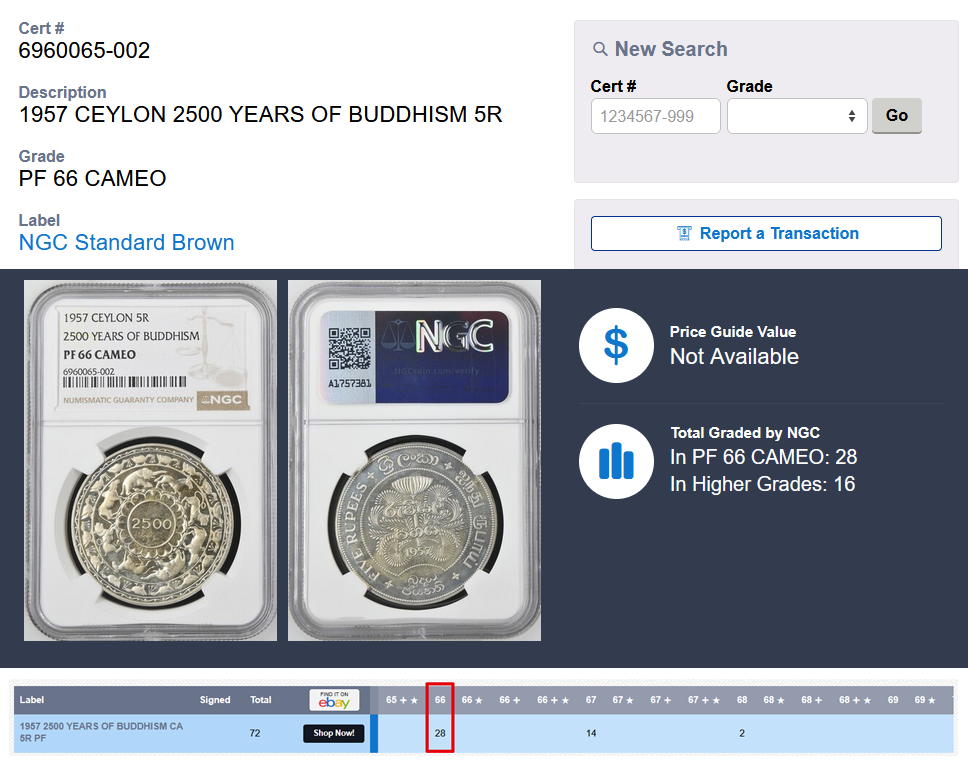Image resolution: width=968 pixels, height=774 pixels.
Task: Click the bar chart Total Graded icon
Action: 616,461
